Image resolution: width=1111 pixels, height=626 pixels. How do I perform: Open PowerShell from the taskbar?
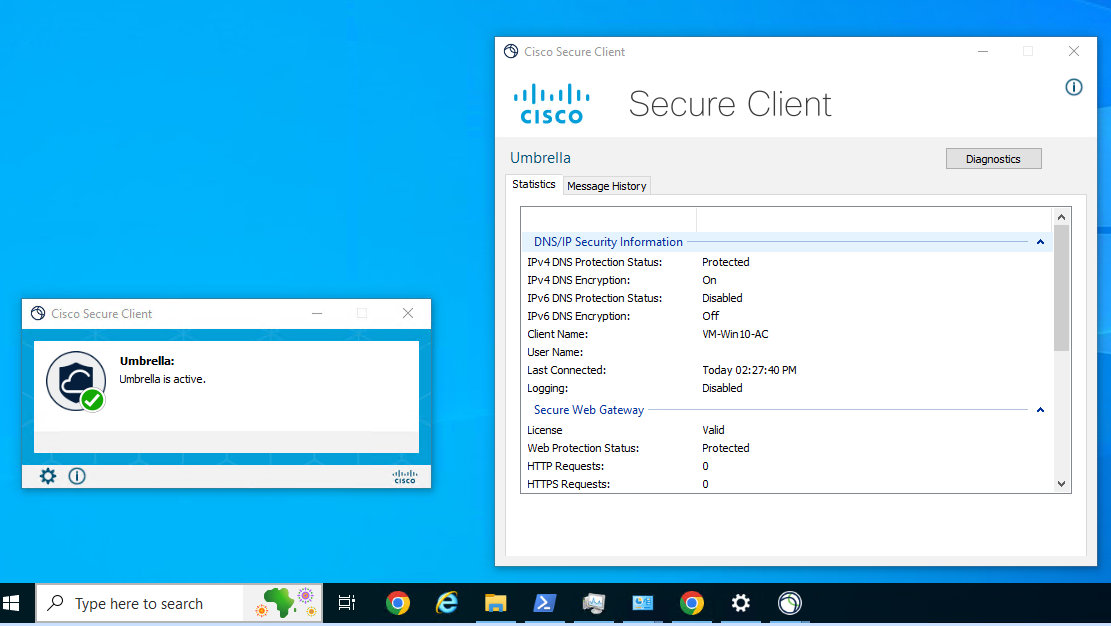click(544, 603)
